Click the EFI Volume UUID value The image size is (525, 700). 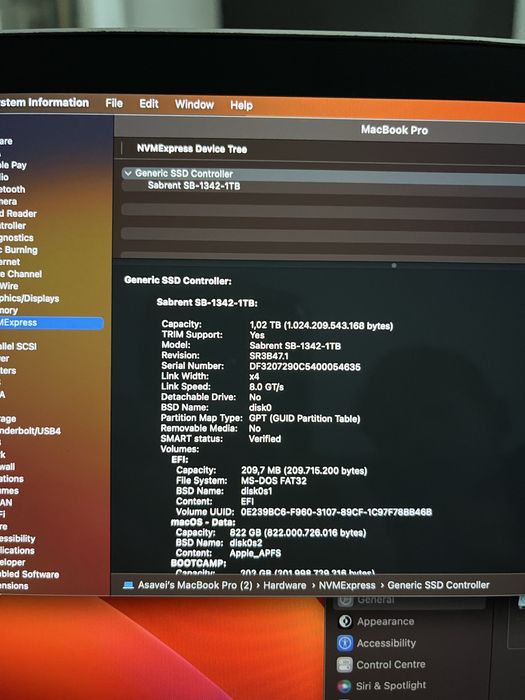click(x=336, y=512)
